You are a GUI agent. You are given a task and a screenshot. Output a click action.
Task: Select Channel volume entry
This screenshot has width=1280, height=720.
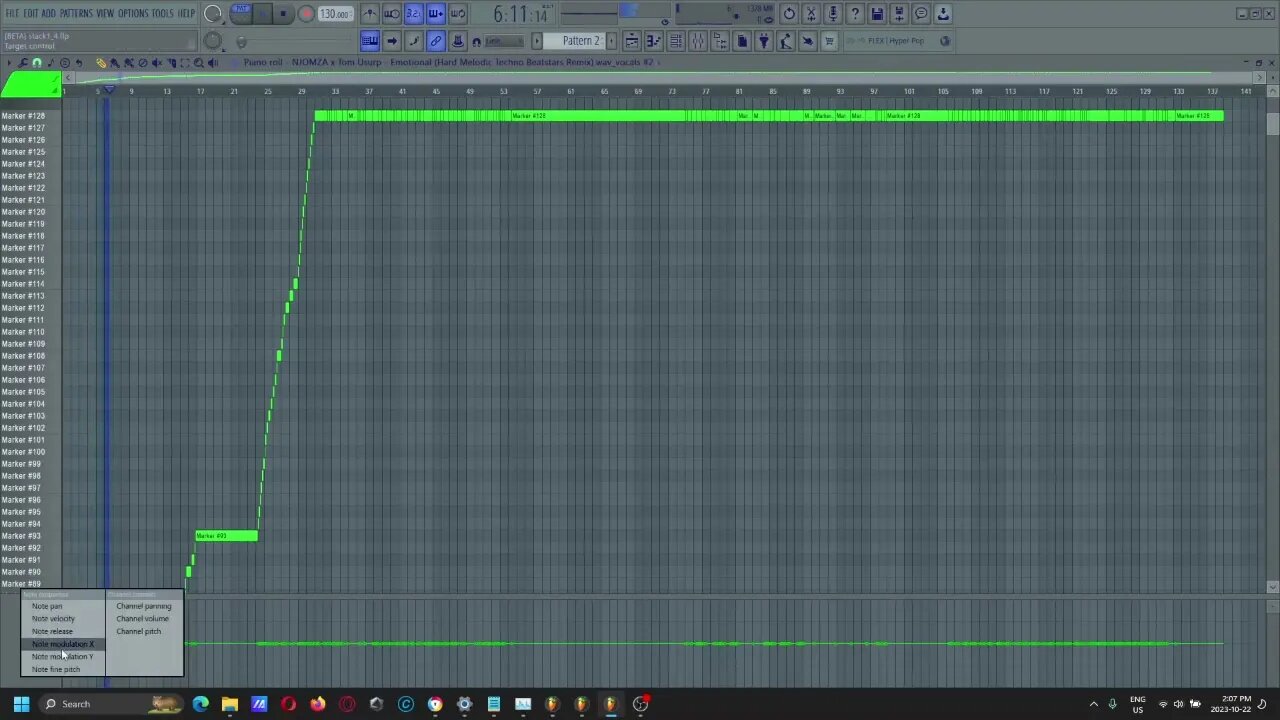(142, 619)
